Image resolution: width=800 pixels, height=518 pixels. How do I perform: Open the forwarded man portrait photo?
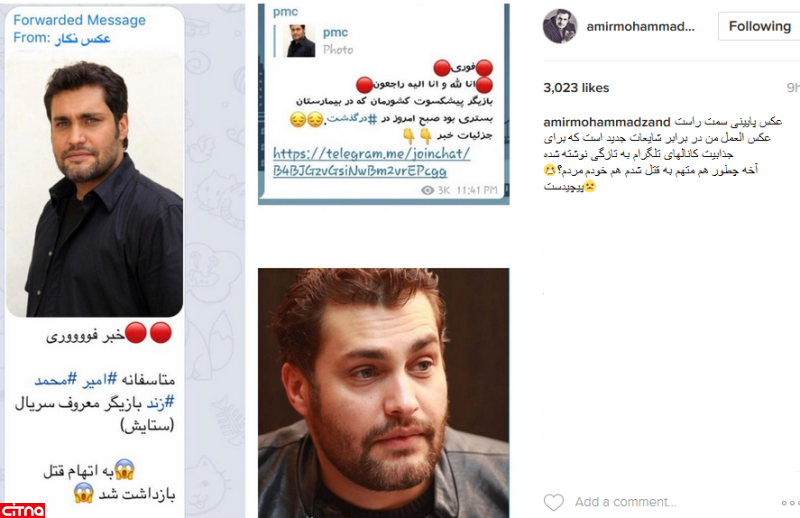click(x=95, y=184)
